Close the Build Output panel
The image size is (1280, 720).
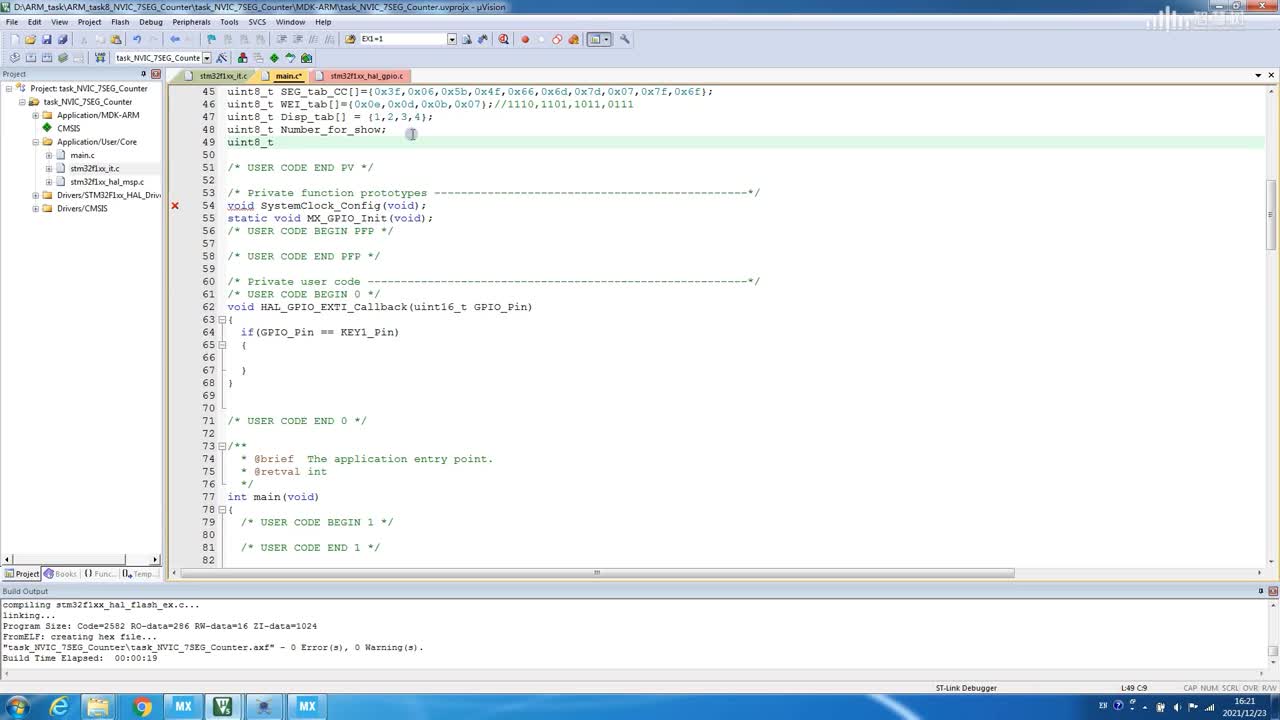[1273, 591]
